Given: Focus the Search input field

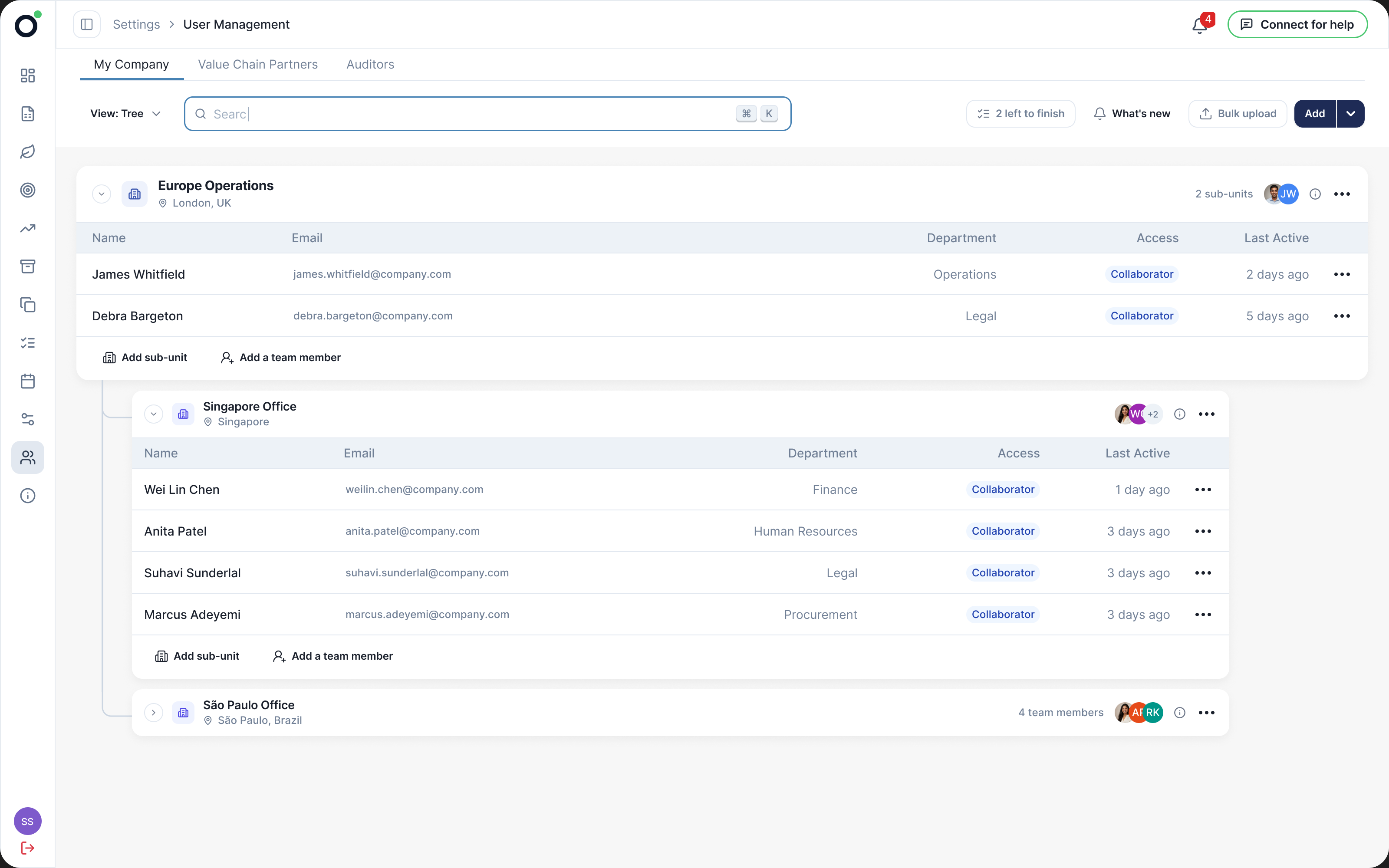Looking at the screenshot, I should (x=487, y=114).
